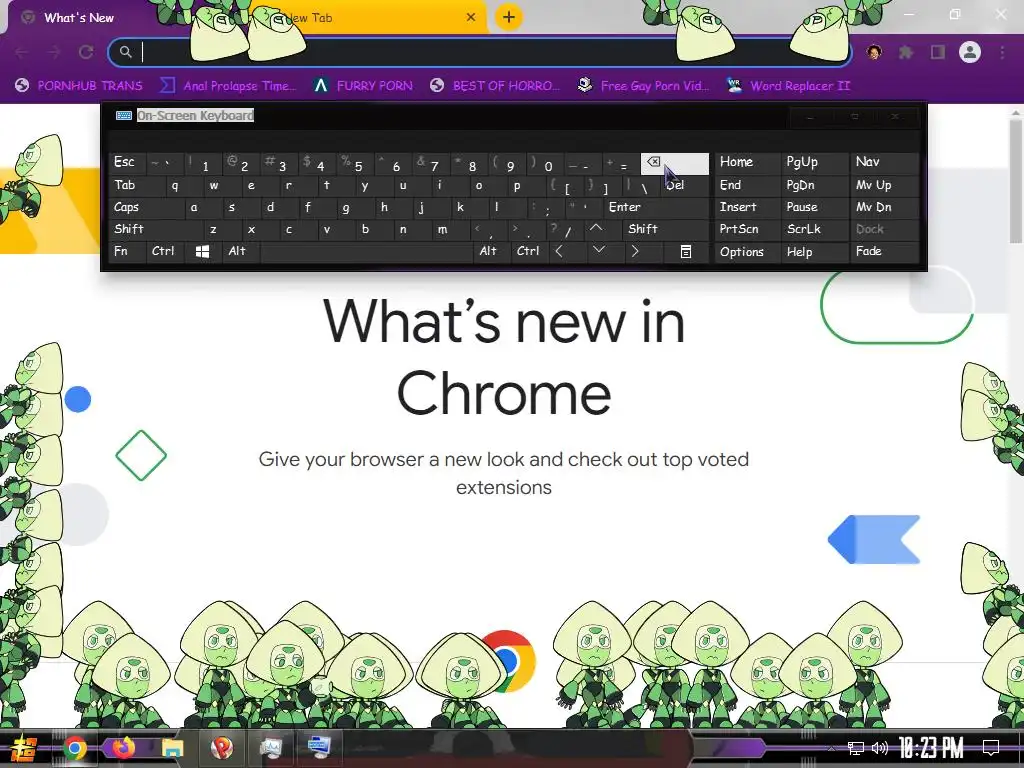This screenshot has width=1024, height=768.
Task: Toggle the Fade key on the keyboard
Action: 884,251
